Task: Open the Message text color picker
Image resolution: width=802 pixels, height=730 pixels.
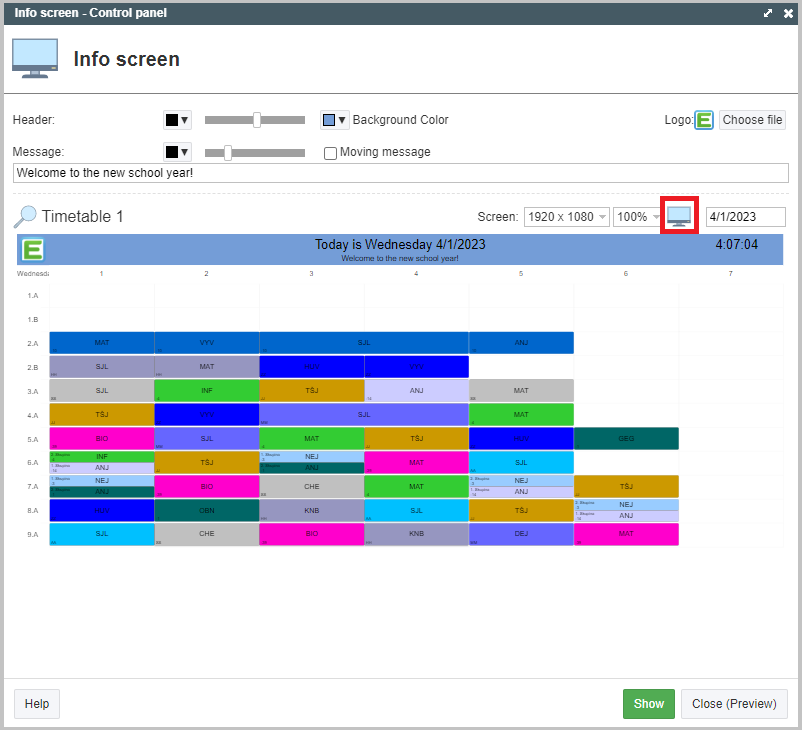Action: 177,152
